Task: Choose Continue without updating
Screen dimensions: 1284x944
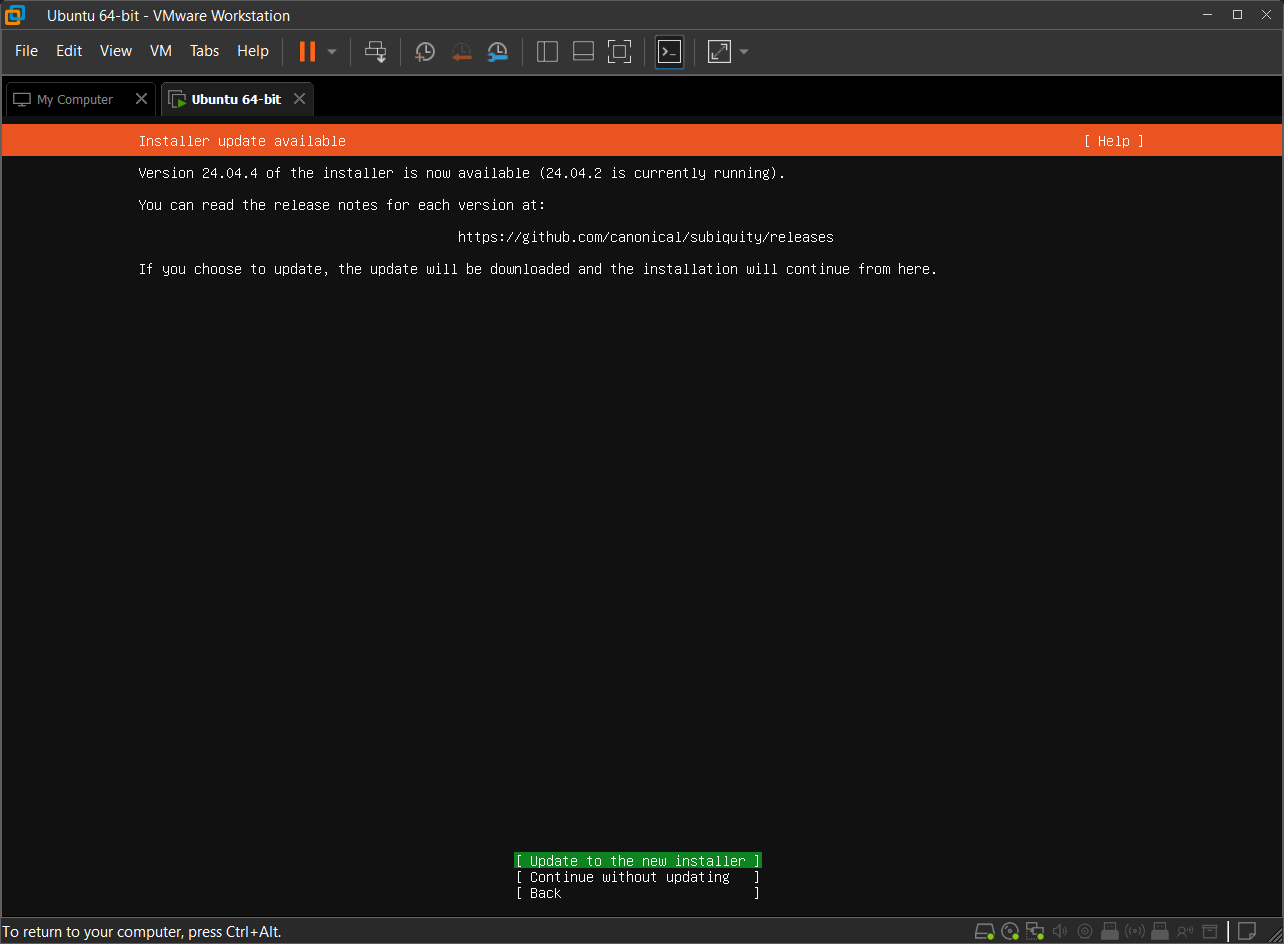Action: pyautogui.click(x=637, y=877)
